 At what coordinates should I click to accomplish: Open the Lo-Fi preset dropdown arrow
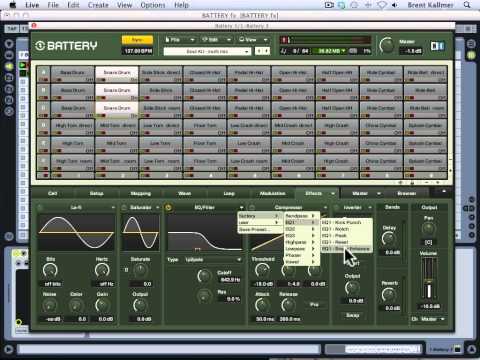[x=113, y=208]
